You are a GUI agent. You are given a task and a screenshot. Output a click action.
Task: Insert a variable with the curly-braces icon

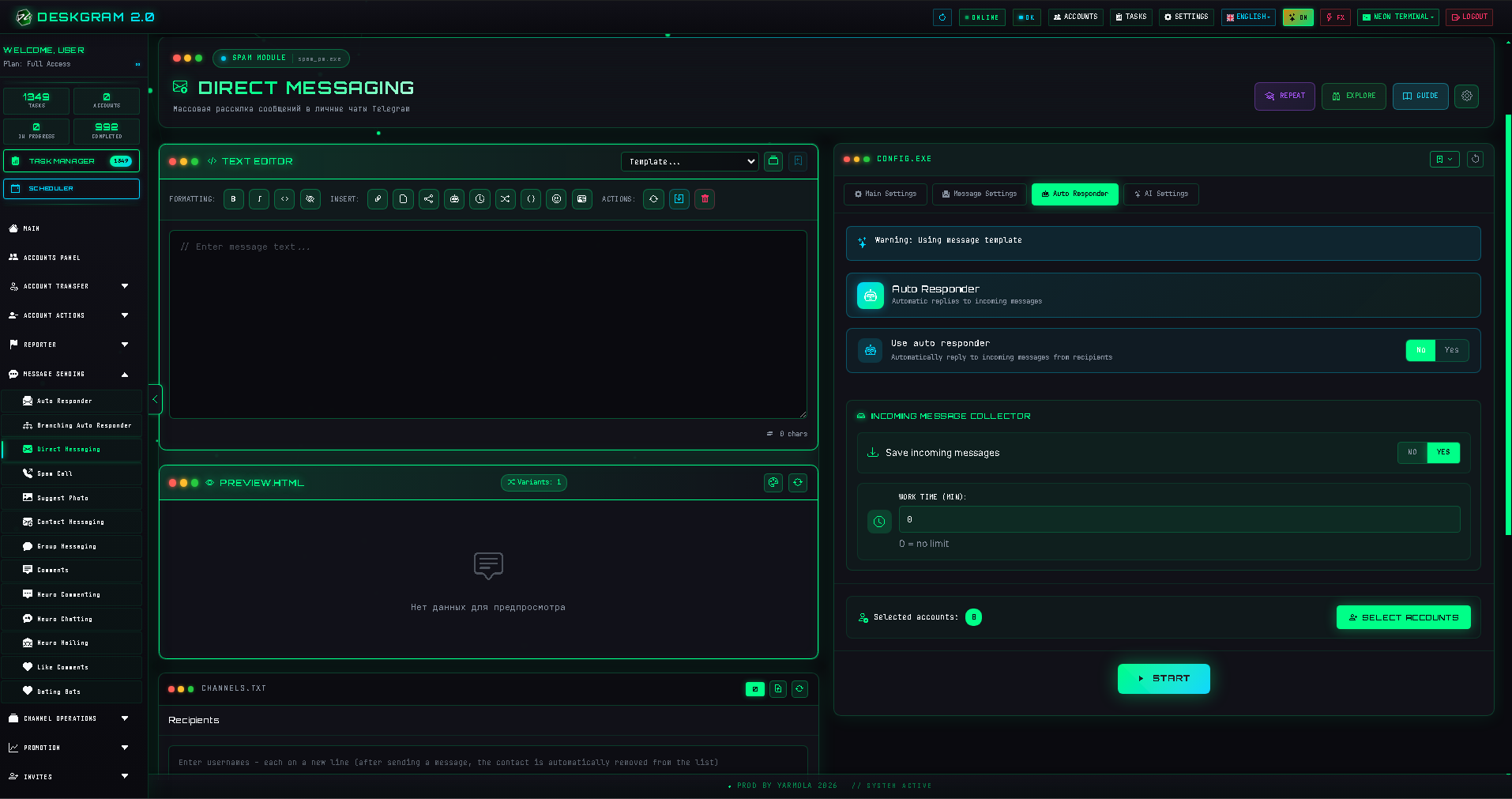tap(531, 199)
